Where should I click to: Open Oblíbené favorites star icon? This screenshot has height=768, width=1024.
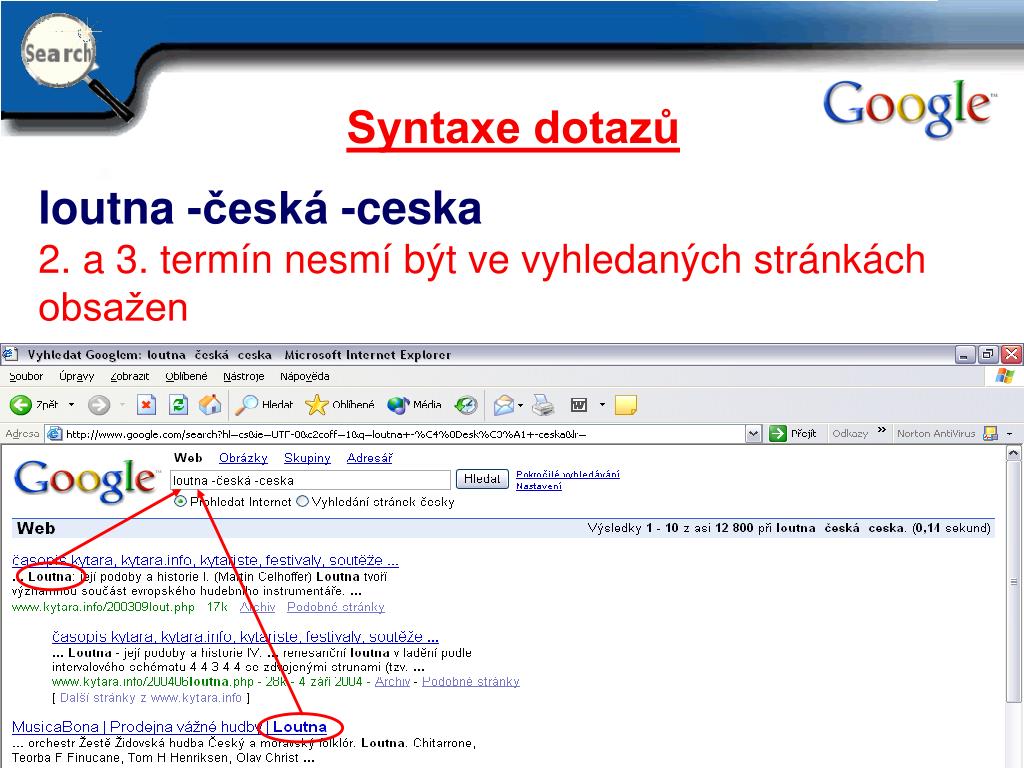[x=340, y=405]
